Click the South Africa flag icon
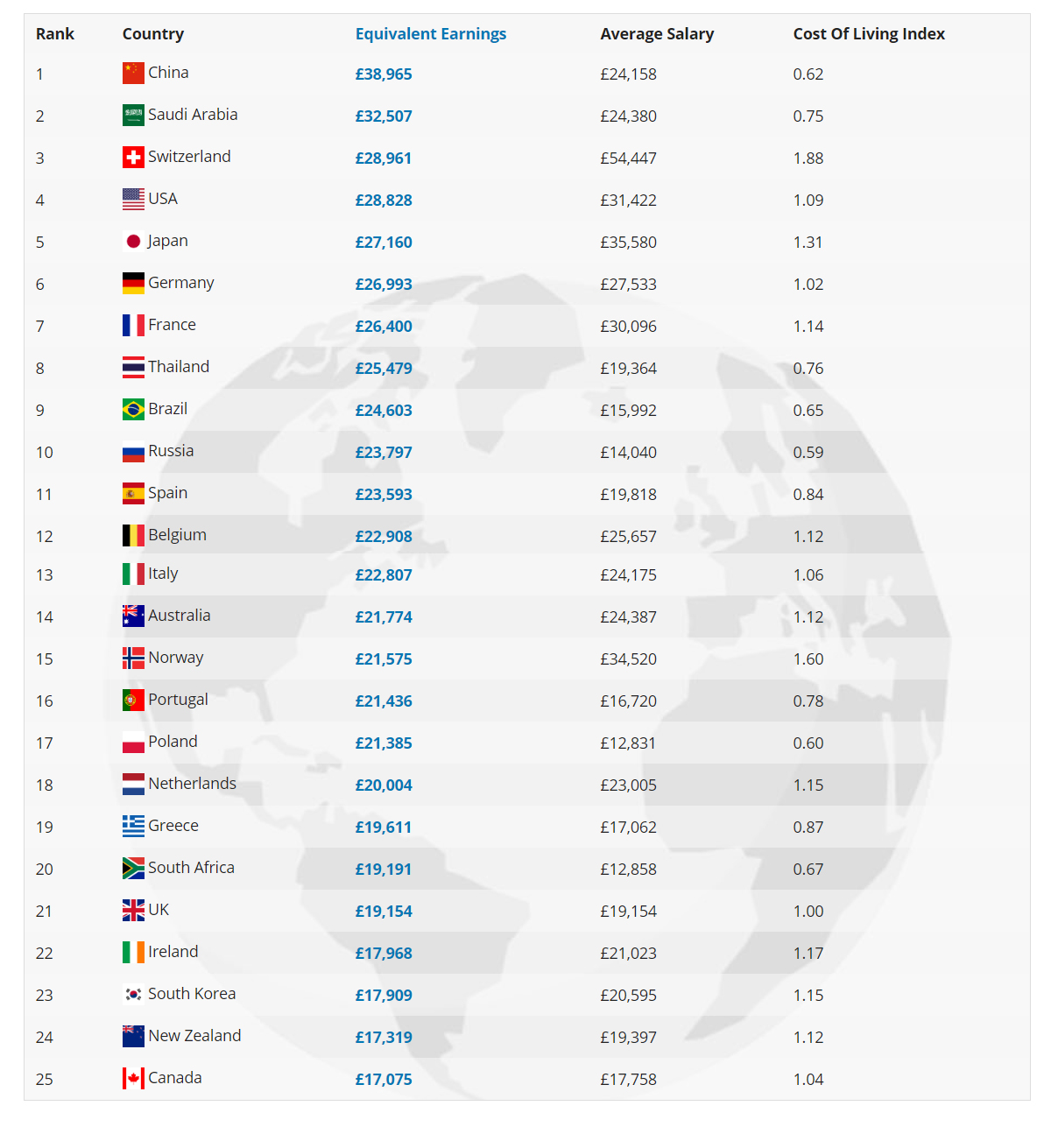Screen dimensions: 1058x1148 pyautogui.click(x=133, y=869)
